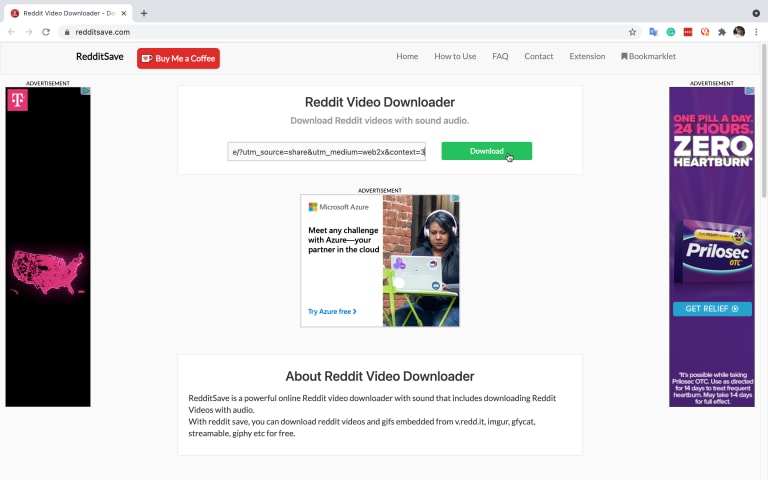Bookmark this page with the star icon

(x=632, y=32)
